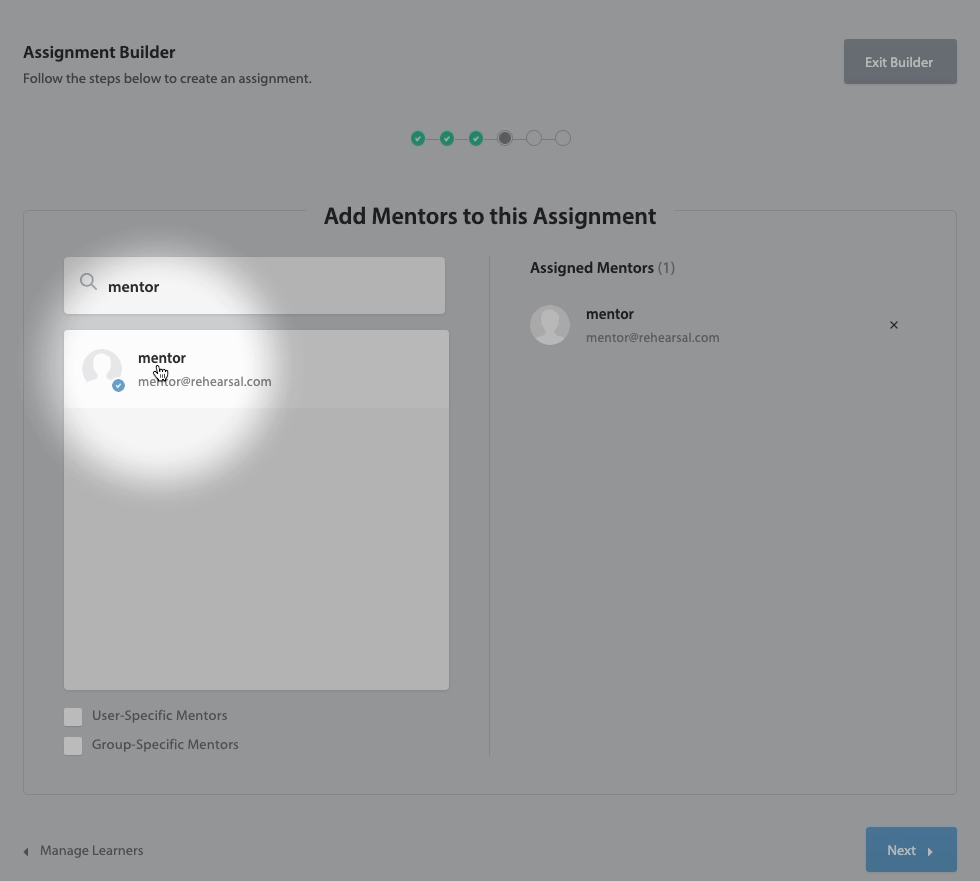Click the left arrow beside Manage Learners
Screen dimensions: 980x881
[26, 852]
